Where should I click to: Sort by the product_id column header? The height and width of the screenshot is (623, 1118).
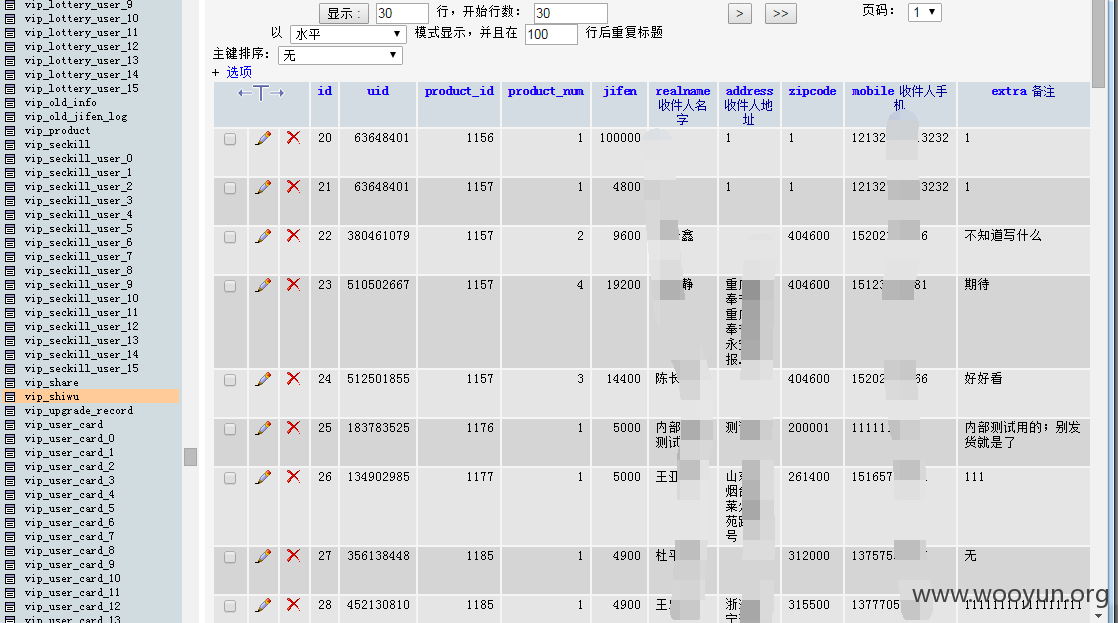coord(459,91)
